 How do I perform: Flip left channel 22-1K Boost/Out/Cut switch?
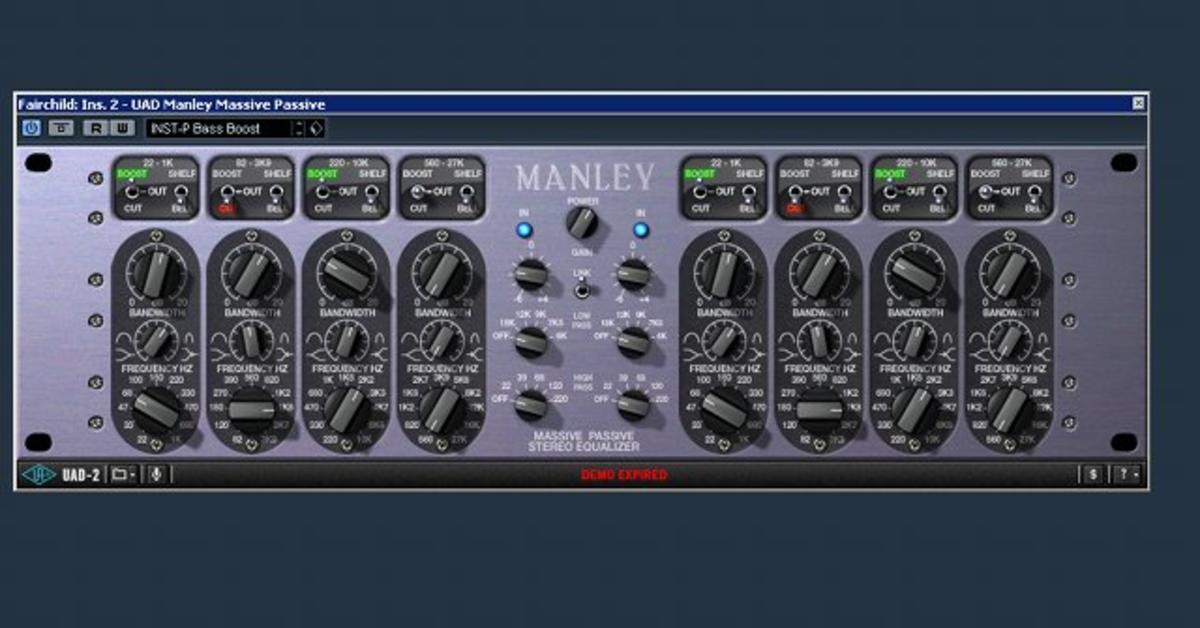(x=133, y=191)
